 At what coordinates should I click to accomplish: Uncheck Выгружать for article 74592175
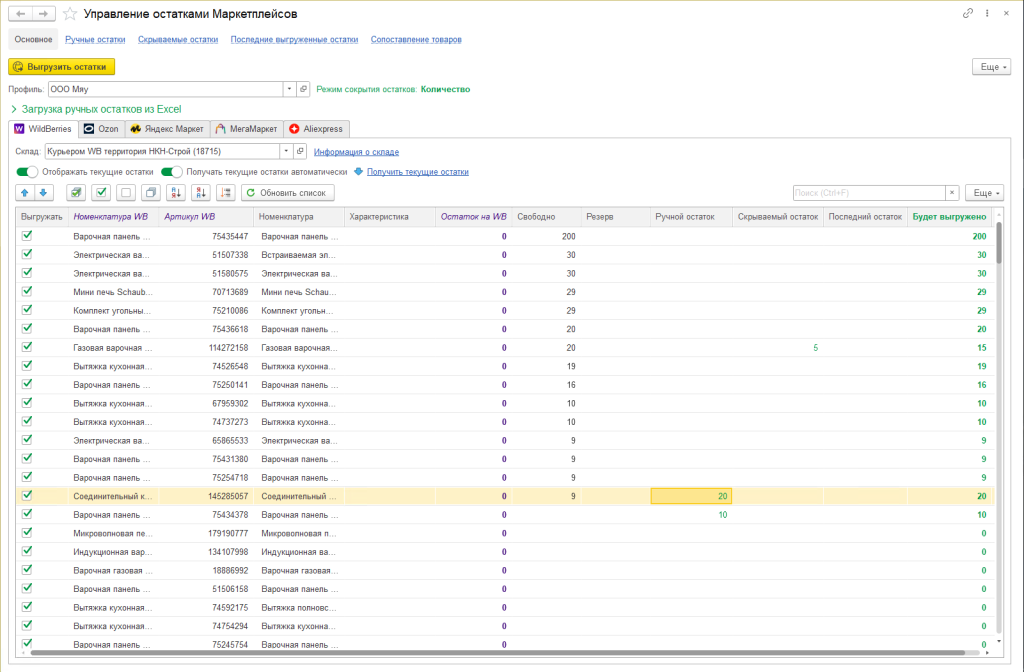click(x=27, y=607)
